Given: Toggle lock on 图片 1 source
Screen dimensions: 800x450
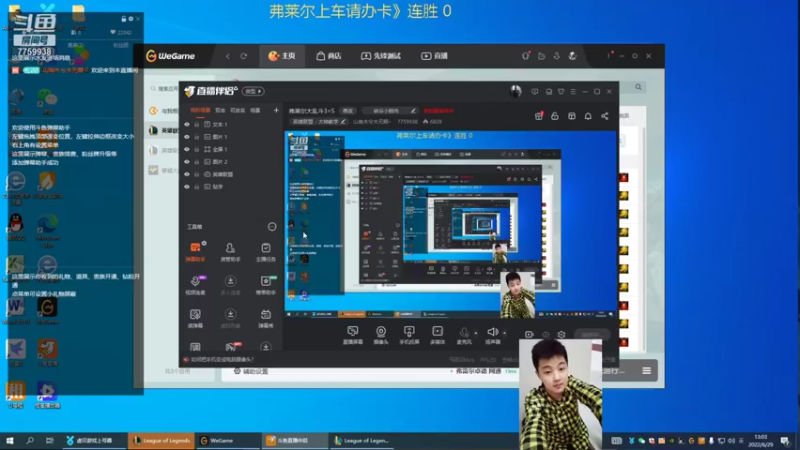Looking at the screenshot, I should click(x=196, y=137).
